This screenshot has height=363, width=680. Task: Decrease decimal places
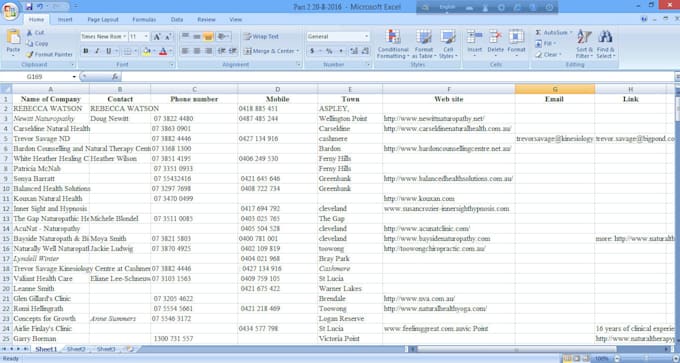point(365,51)
